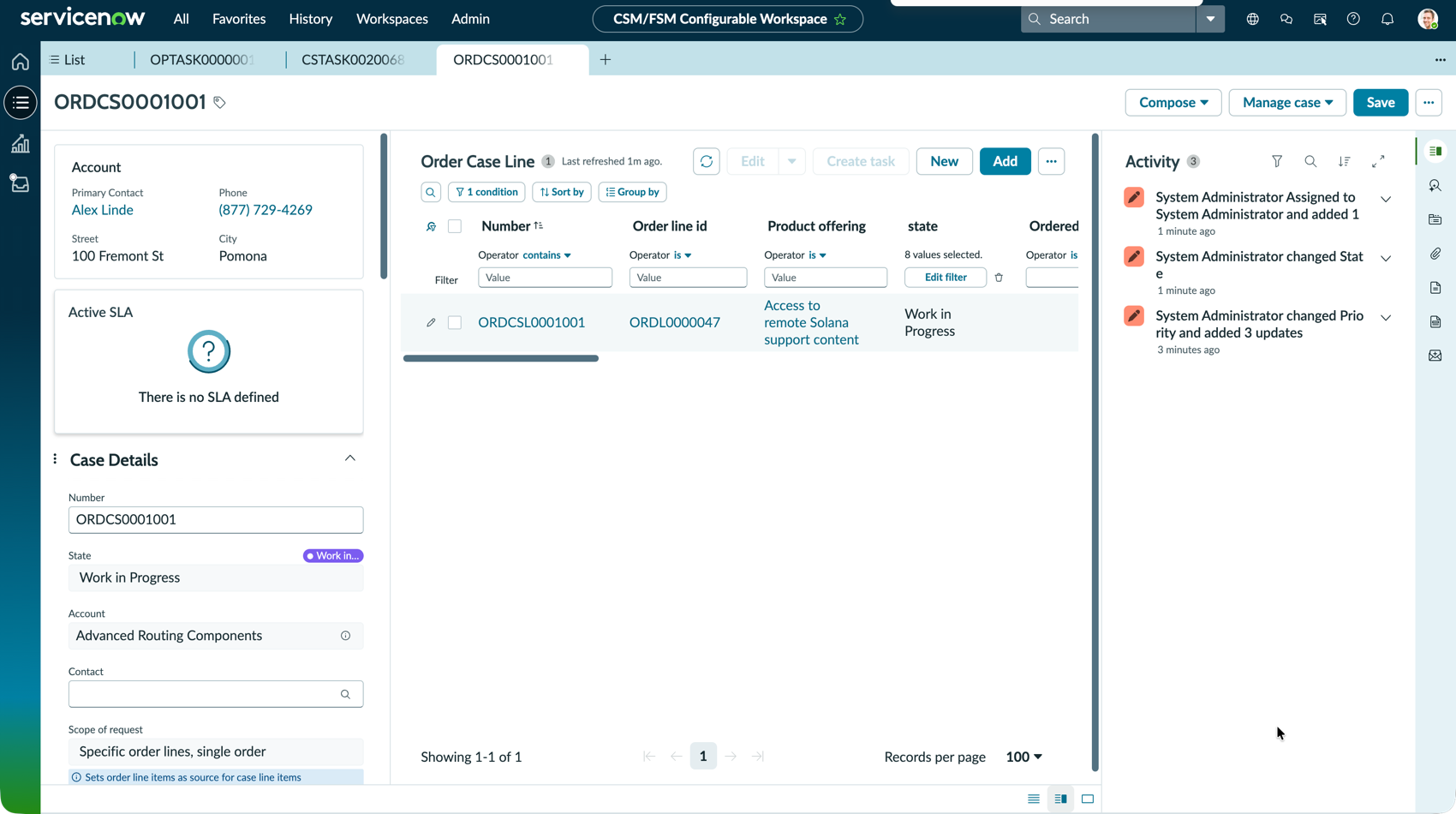Open the History menu

click(310, 19)
